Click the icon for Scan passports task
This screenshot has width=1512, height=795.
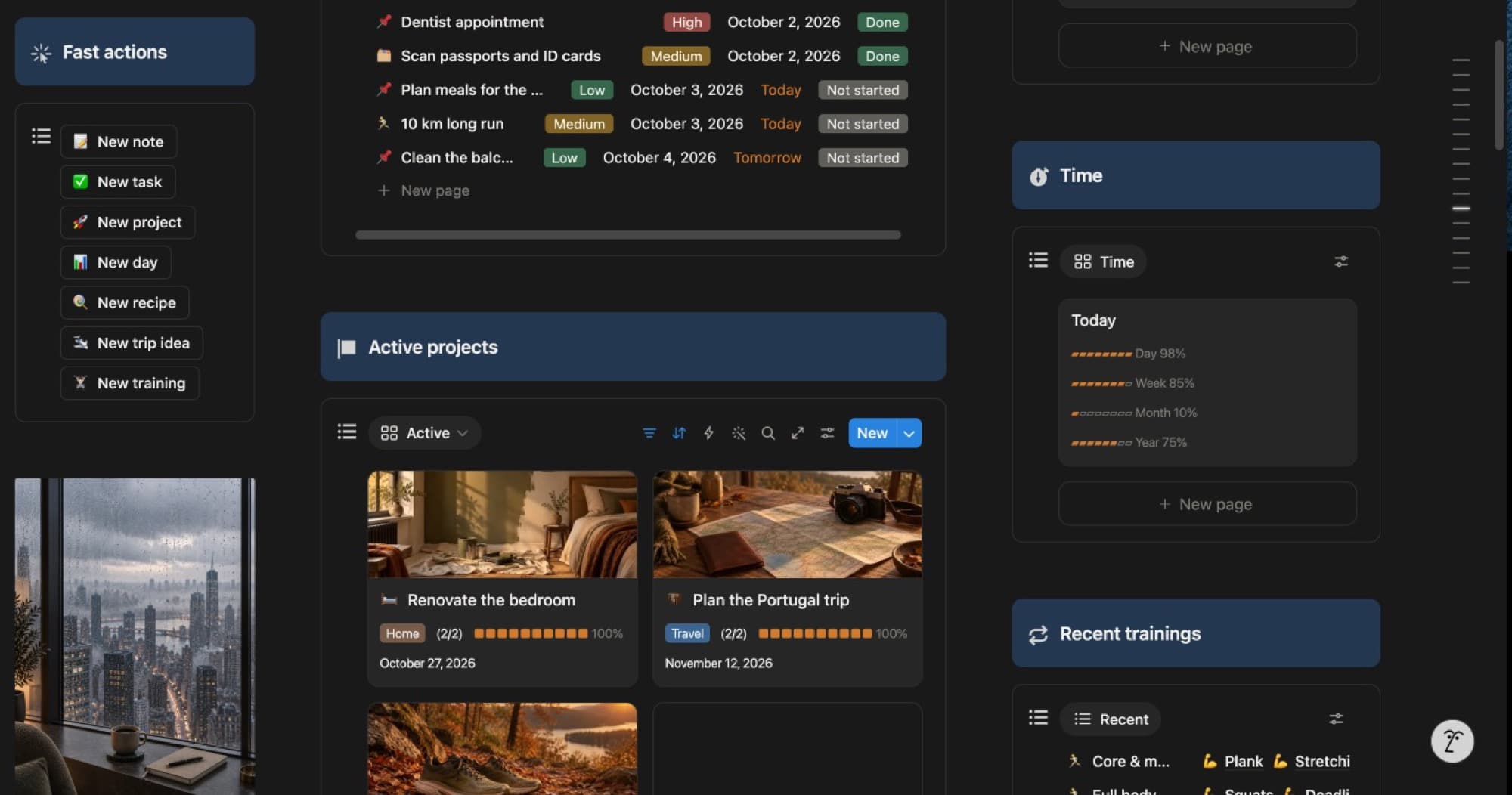tap(384, 56)
